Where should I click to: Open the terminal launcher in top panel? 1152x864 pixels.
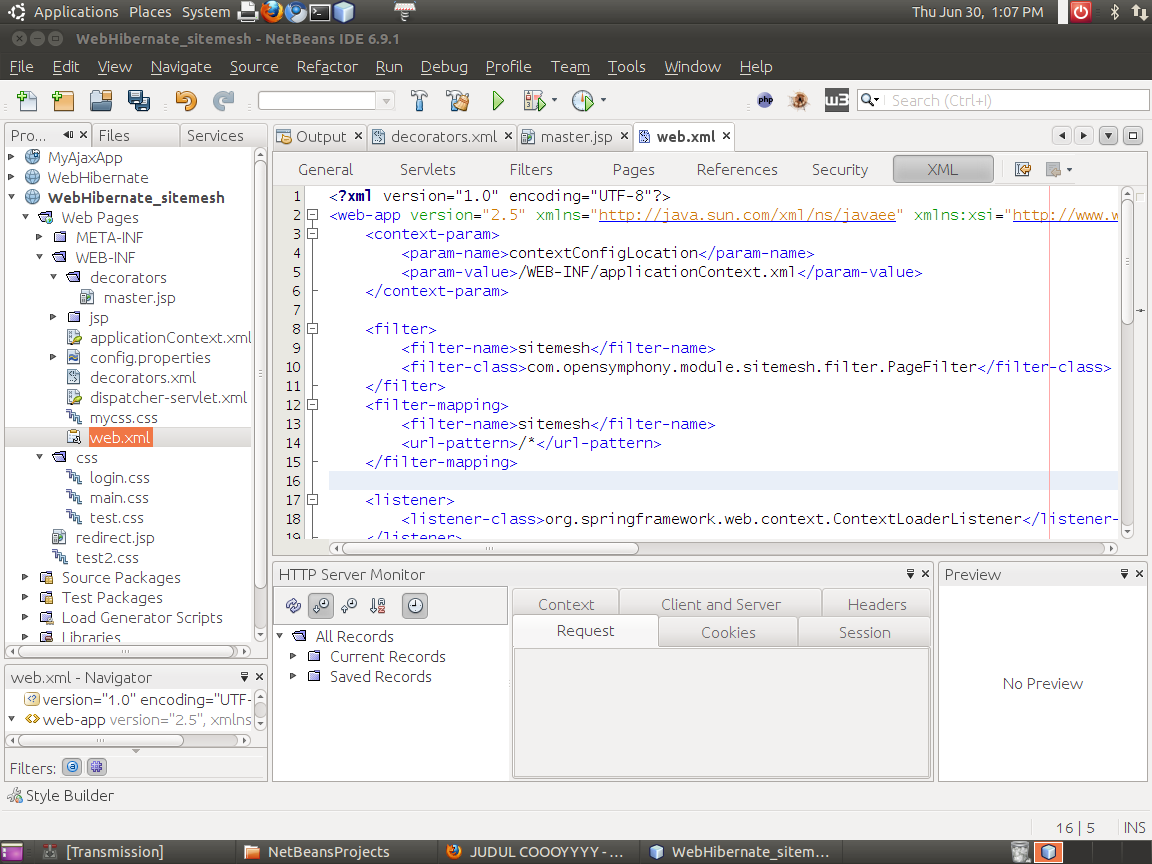320,12
